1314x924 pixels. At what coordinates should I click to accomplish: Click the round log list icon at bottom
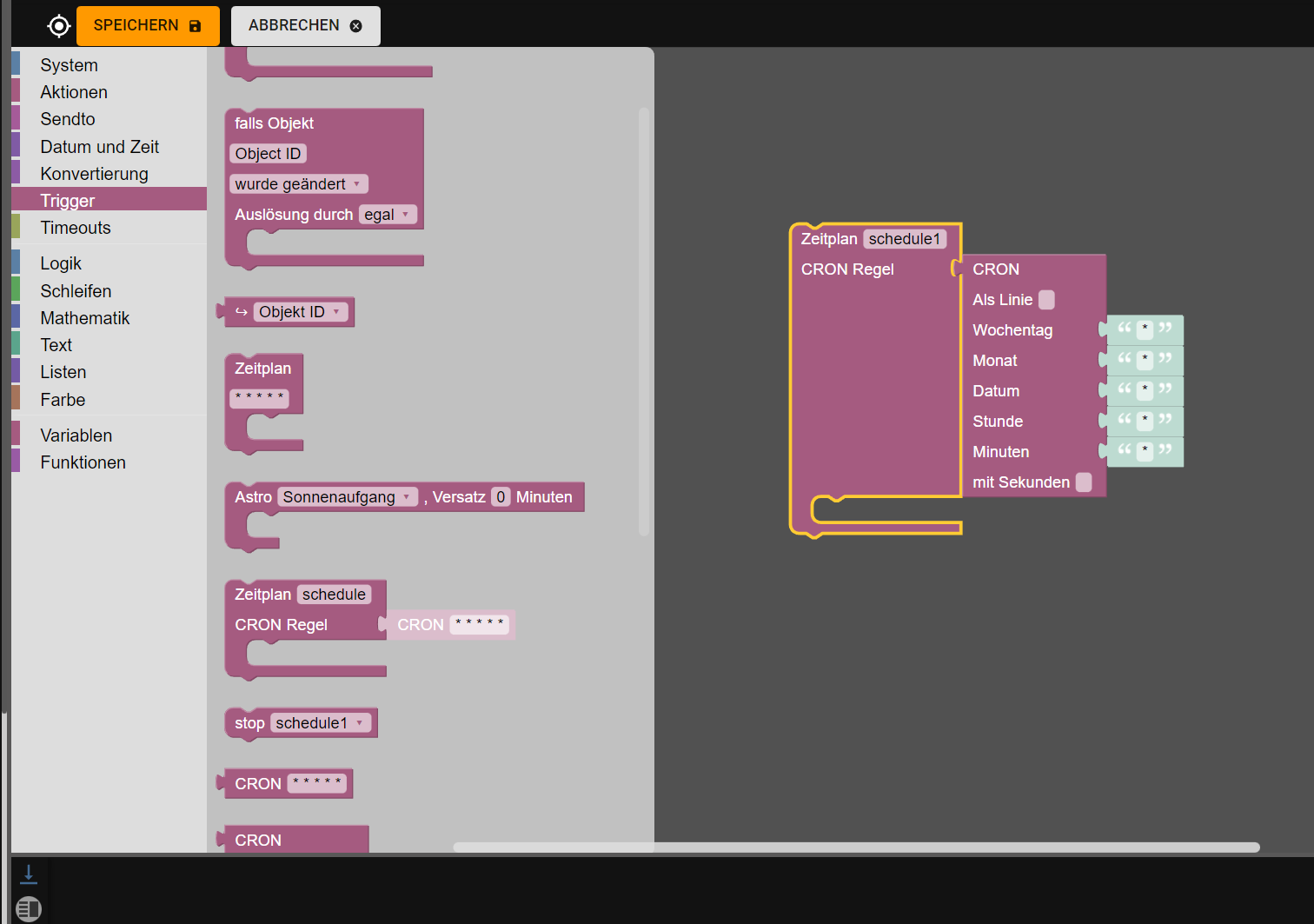(x=29, y=908)
